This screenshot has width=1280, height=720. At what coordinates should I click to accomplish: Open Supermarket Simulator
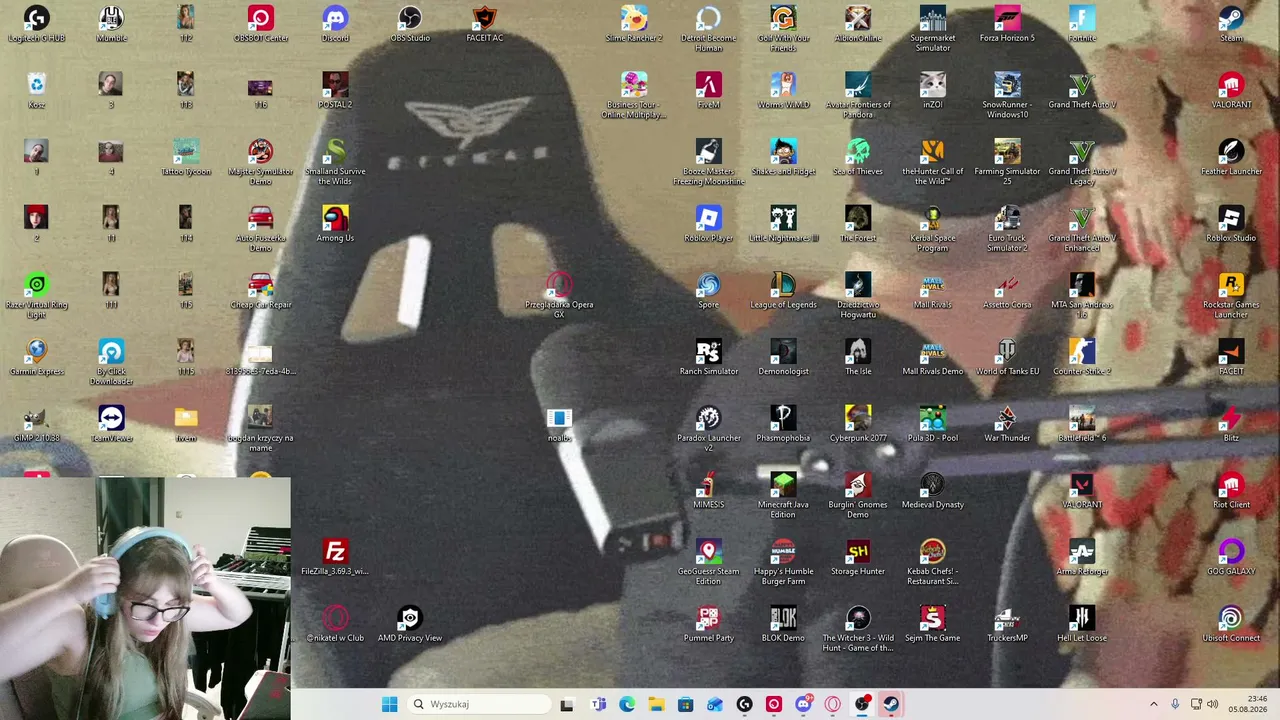click(933, 28)
